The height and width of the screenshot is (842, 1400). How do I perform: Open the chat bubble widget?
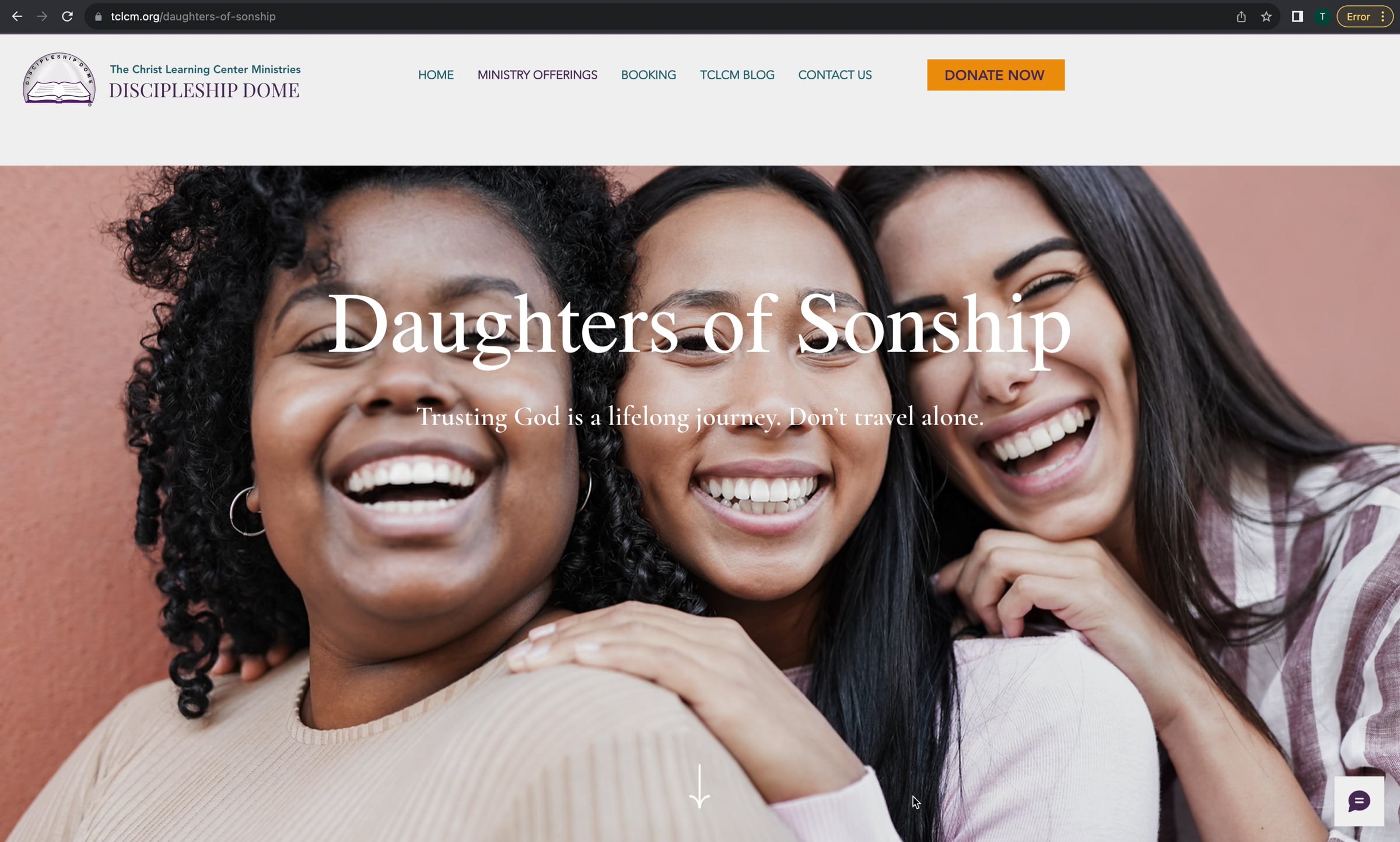click(x=1359, y=801)
